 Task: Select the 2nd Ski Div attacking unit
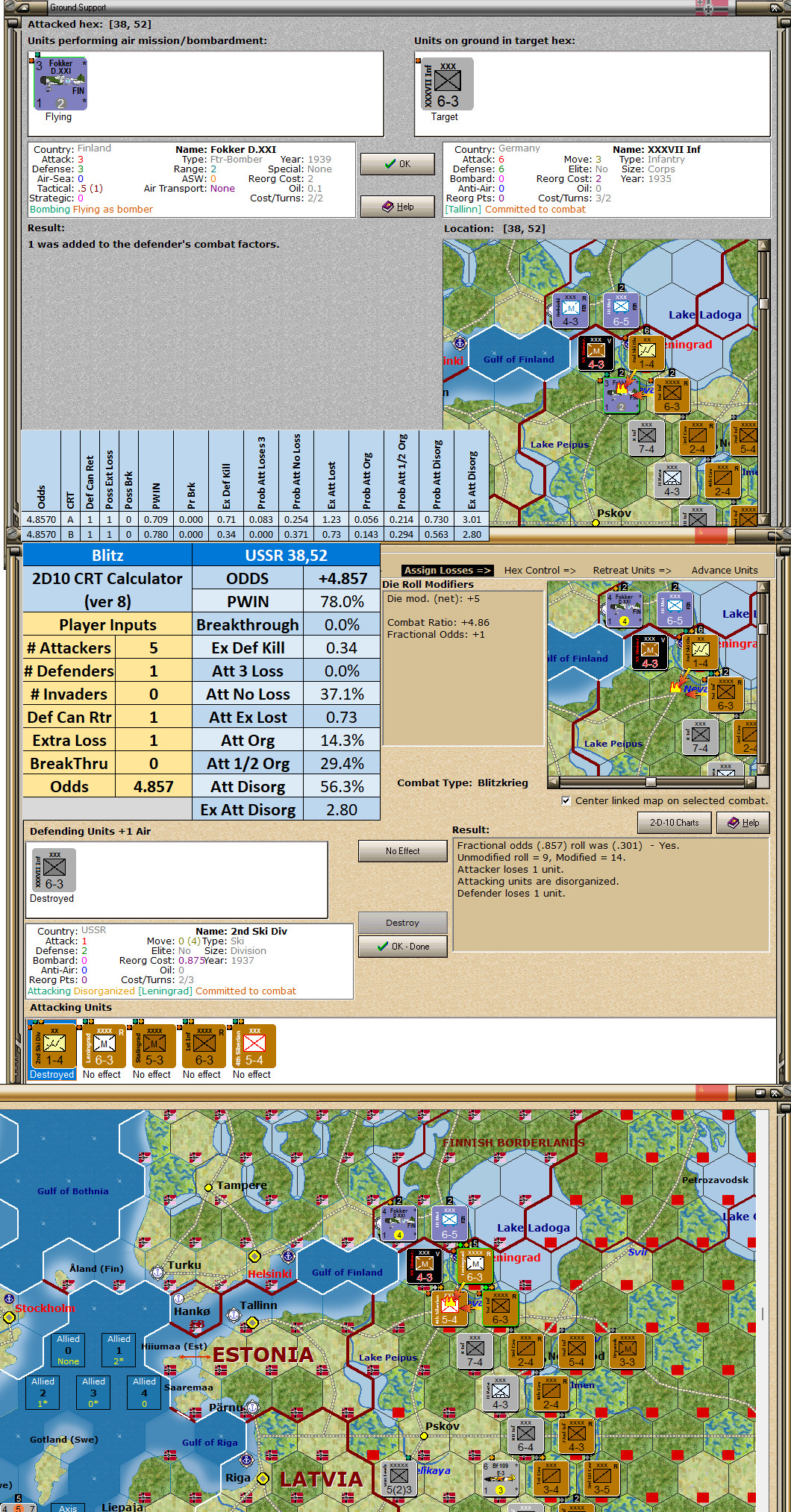coord(53,1047)
